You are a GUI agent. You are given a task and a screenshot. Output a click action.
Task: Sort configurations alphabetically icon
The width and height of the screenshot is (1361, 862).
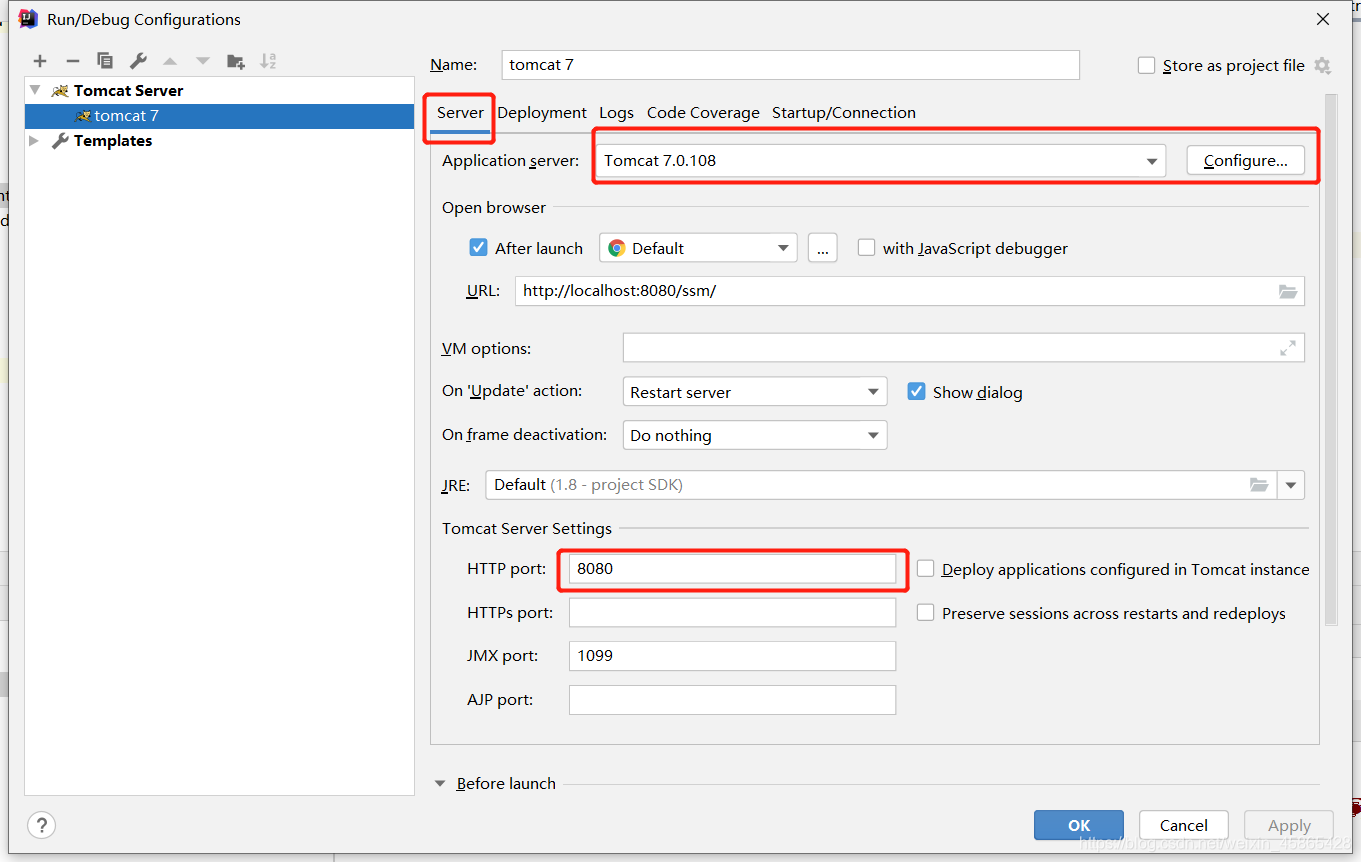268,61
